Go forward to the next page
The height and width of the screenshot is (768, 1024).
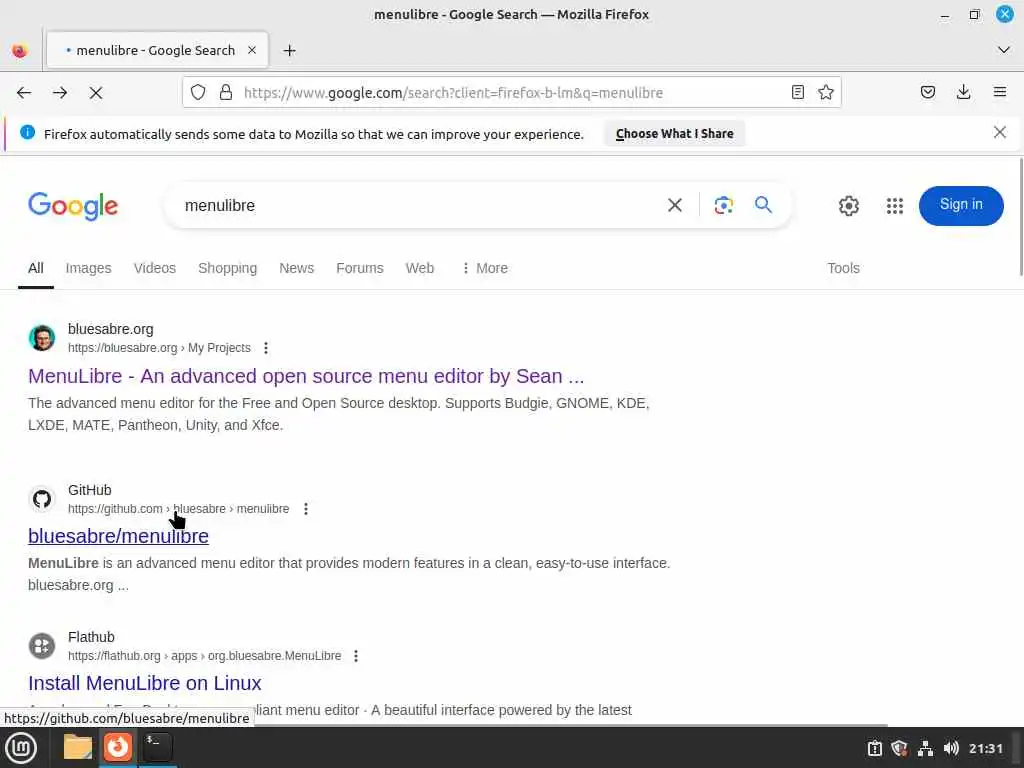click(x=60, y=93)
